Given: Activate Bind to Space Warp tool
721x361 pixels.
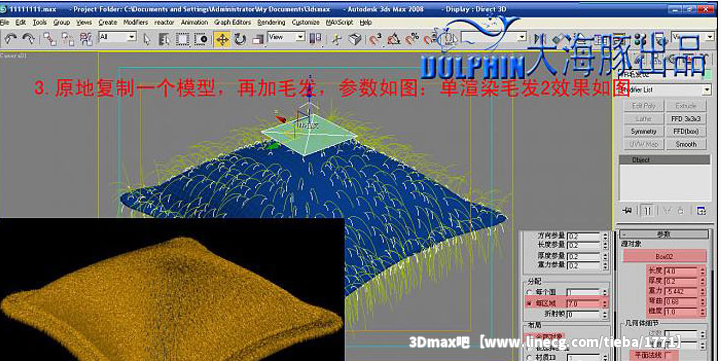Looking at the screenshot, I should 86,40.
